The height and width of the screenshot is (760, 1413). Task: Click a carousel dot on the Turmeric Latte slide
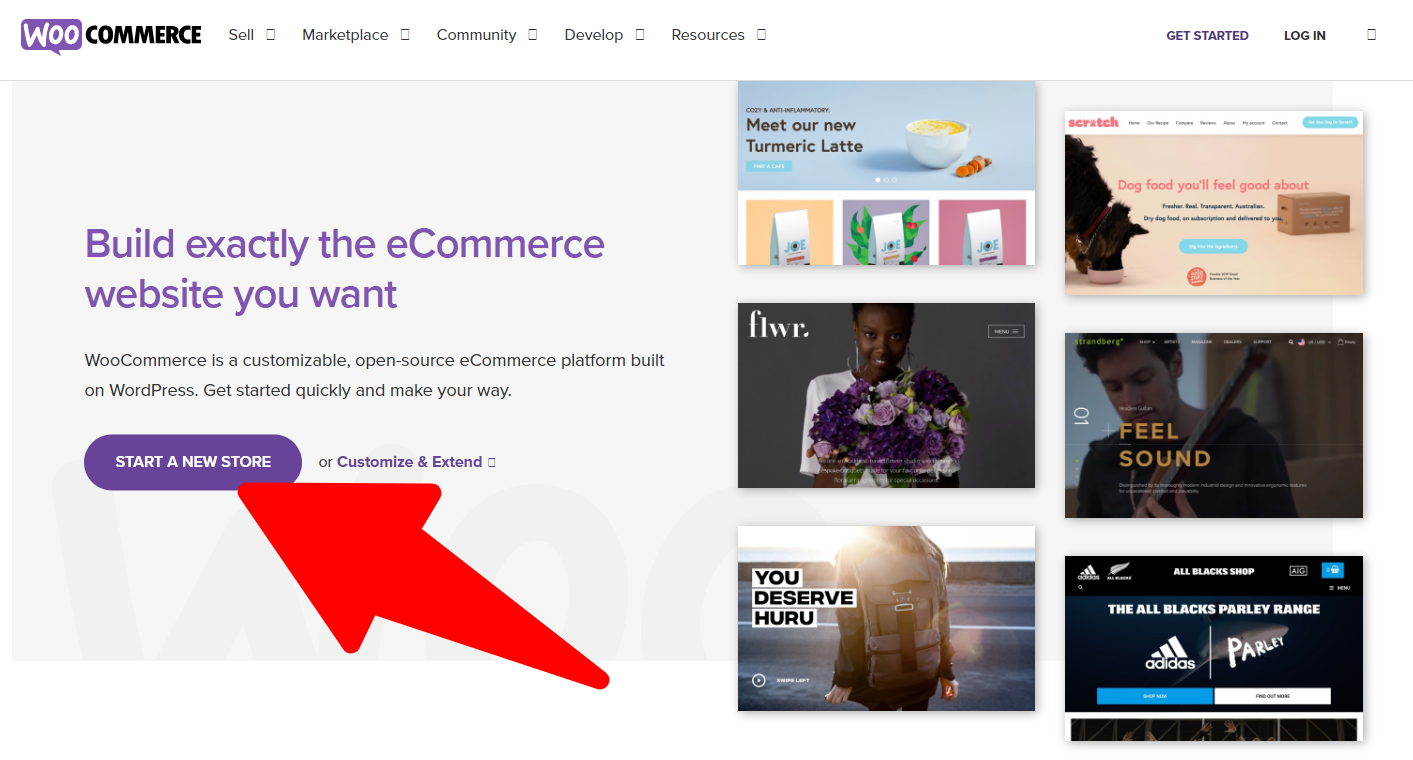pos(878,180)
